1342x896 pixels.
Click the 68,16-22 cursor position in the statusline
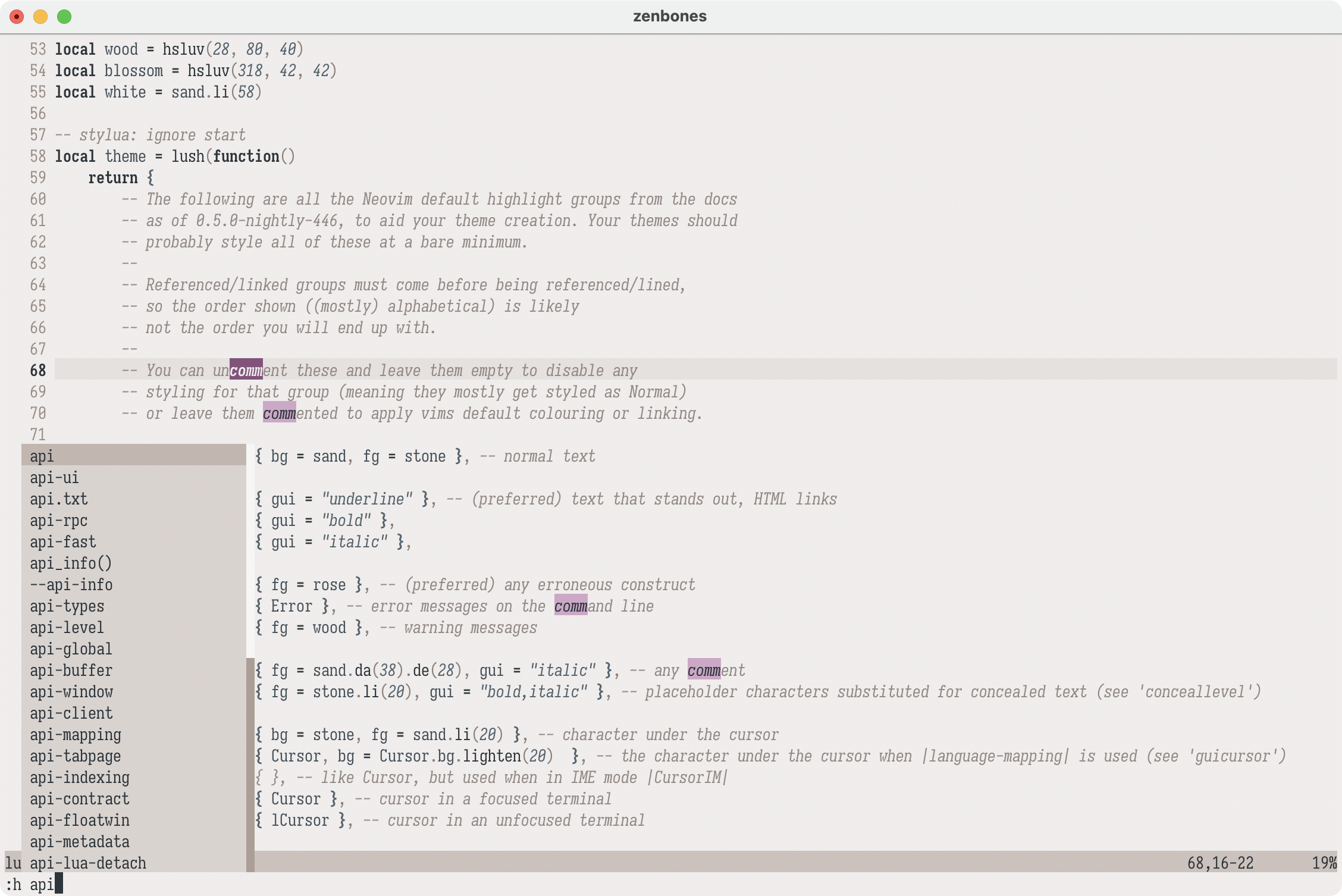[1220, 863]
